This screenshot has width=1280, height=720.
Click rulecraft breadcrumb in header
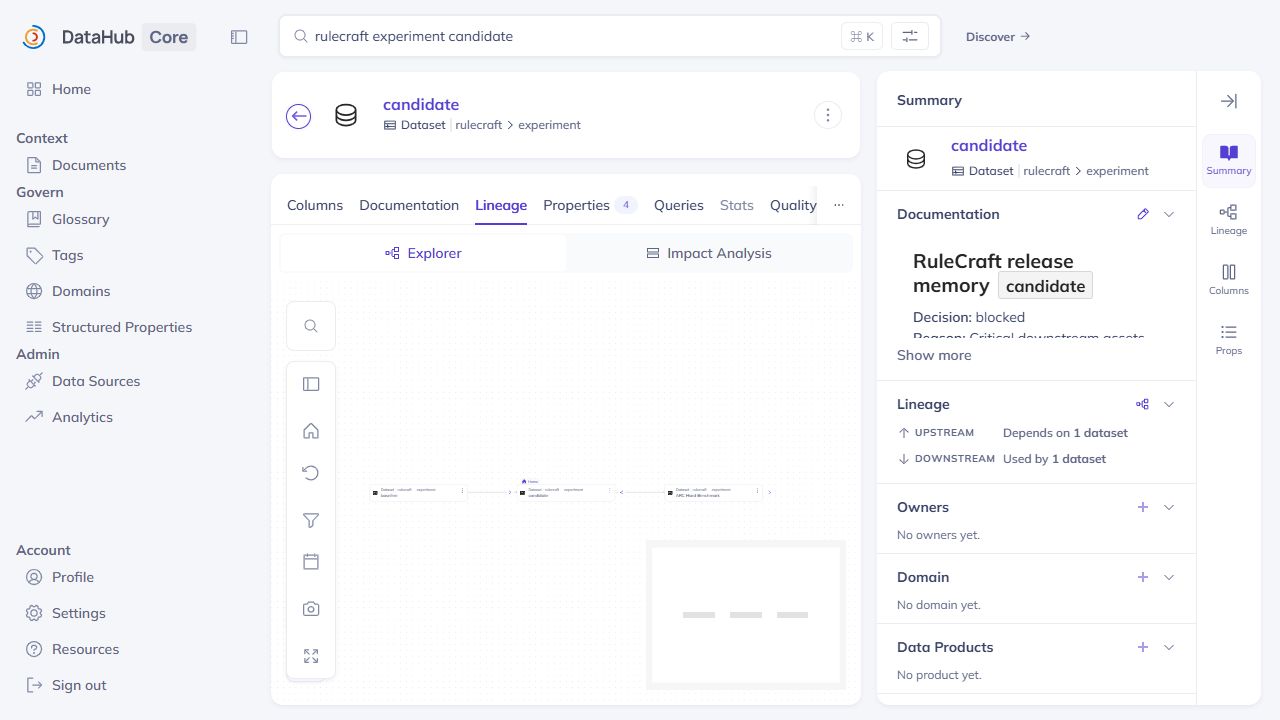pos(479,125)
